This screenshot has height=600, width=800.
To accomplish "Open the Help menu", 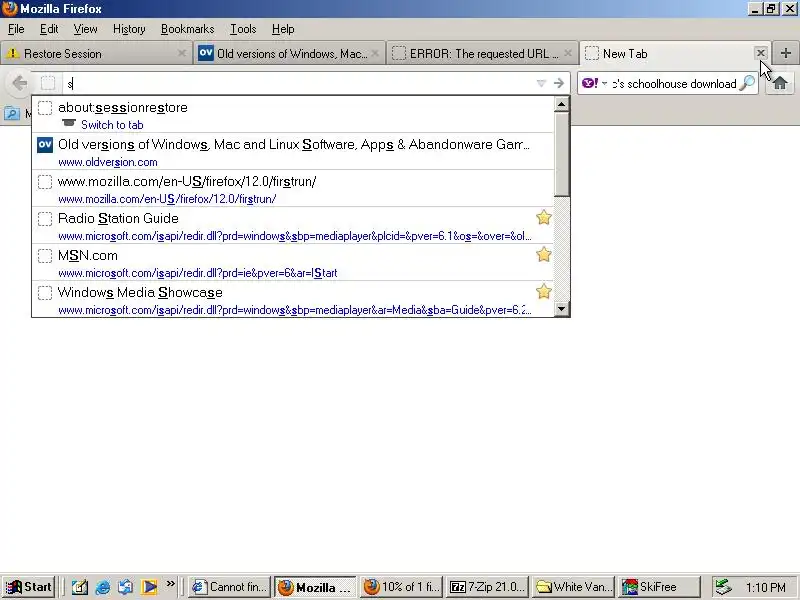I will (283, 29).
